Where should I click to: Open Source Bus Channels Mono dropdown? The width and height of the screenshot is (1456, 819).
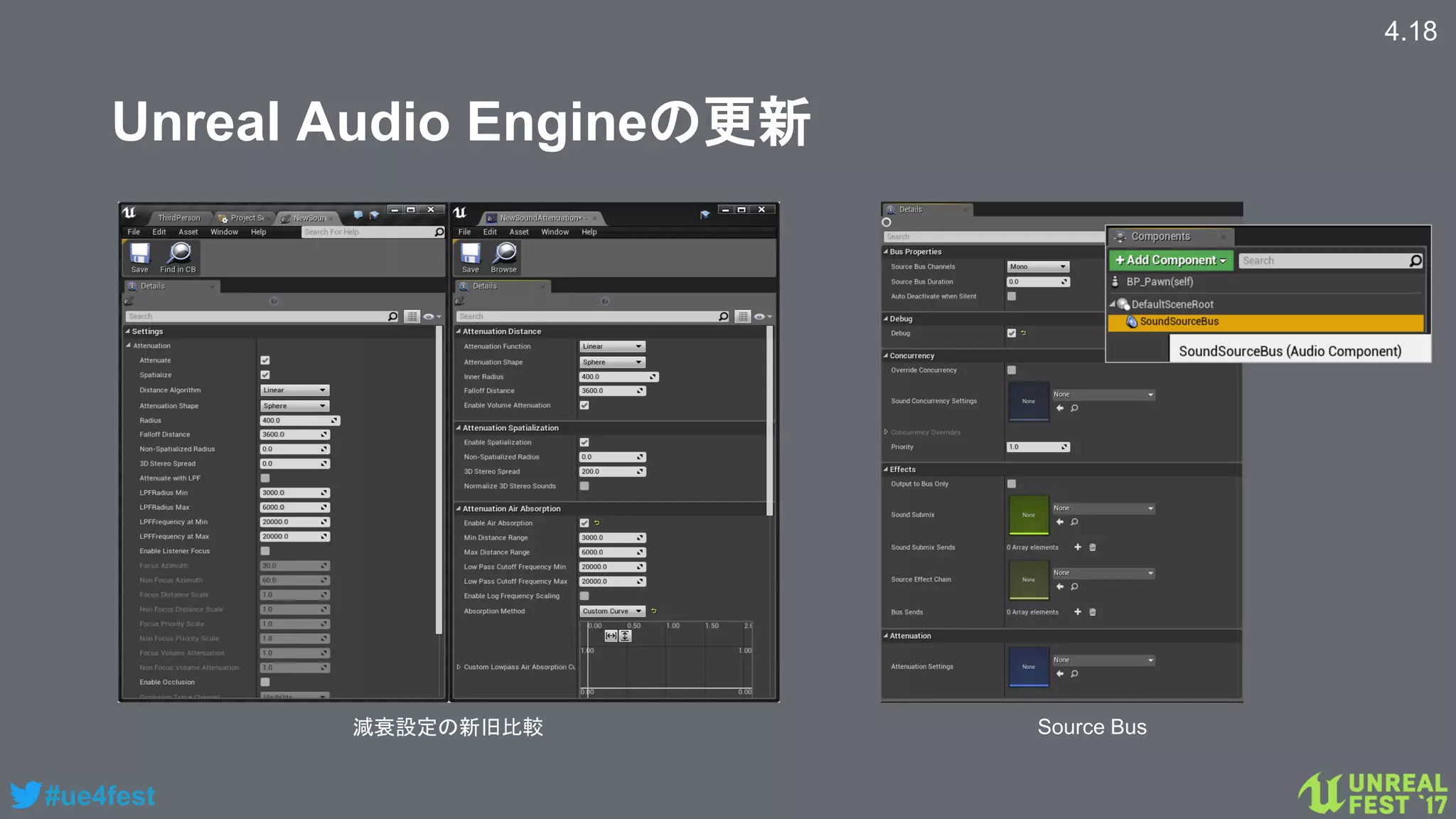click(1038, 267)
